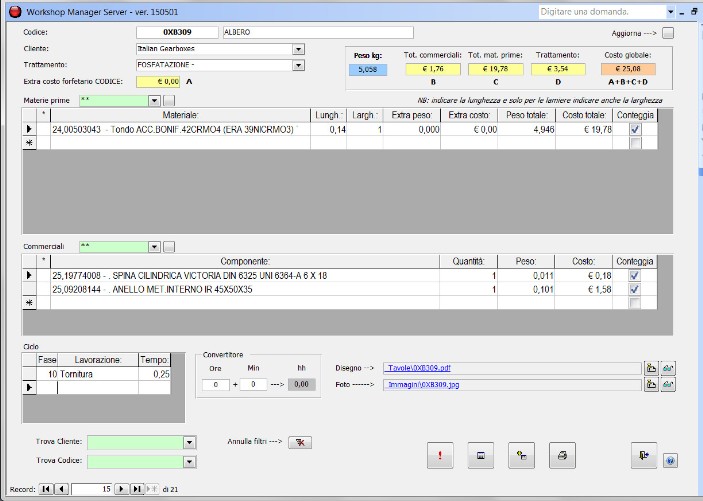The width and height of the screenshot is (703, 501).
Task: Toggle Conteggia for ANELLO MET.INTERNO row
Action: 634,289
